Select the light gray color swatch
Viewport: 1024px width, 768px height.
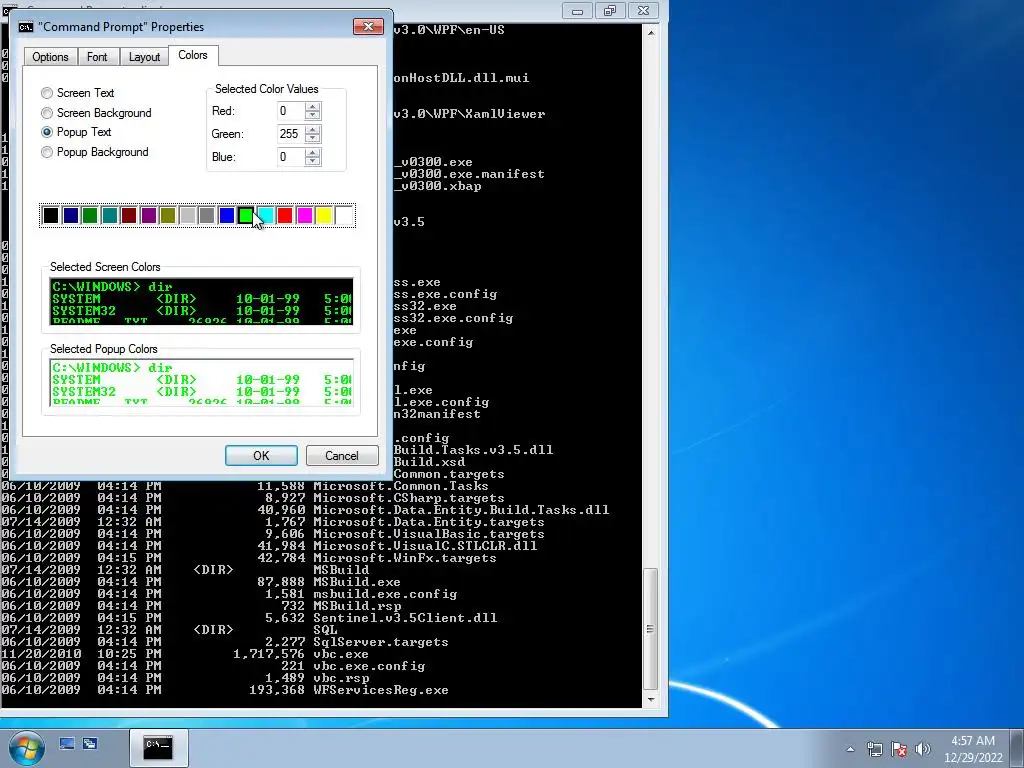[x=187, y=216]
